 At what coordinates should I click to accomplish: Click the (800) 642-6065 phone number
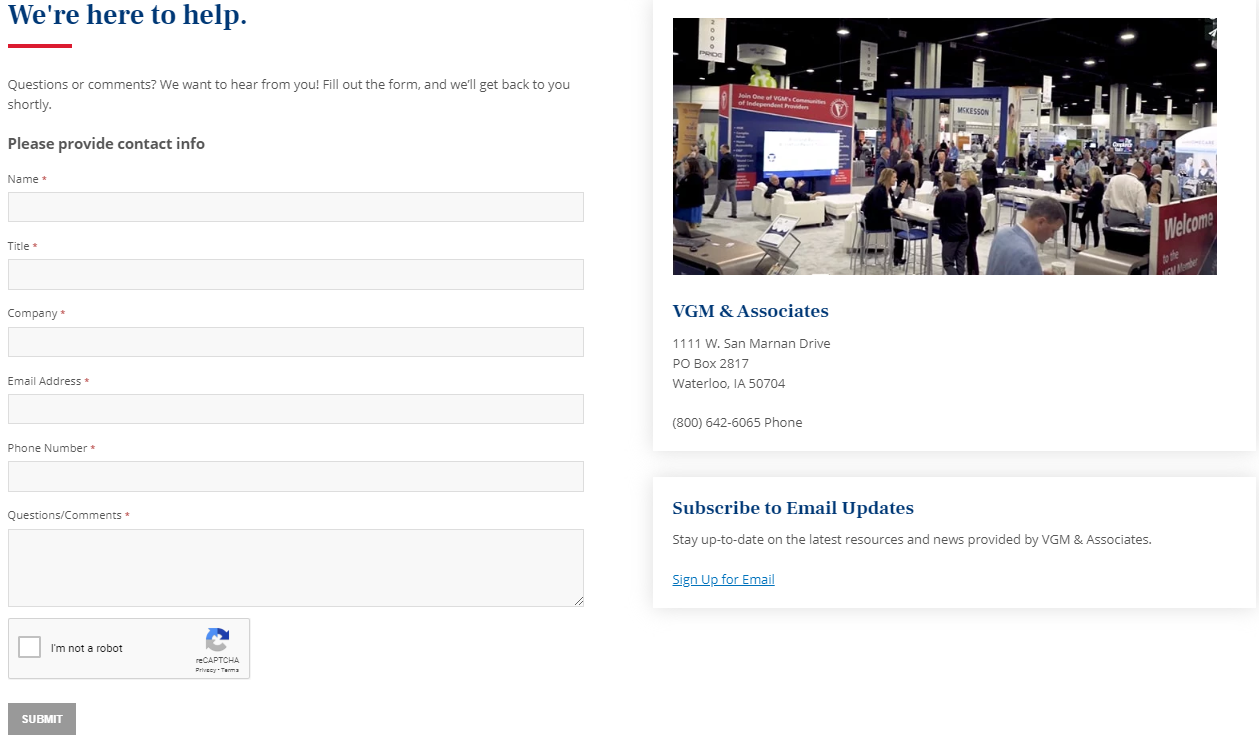[717, 423]
